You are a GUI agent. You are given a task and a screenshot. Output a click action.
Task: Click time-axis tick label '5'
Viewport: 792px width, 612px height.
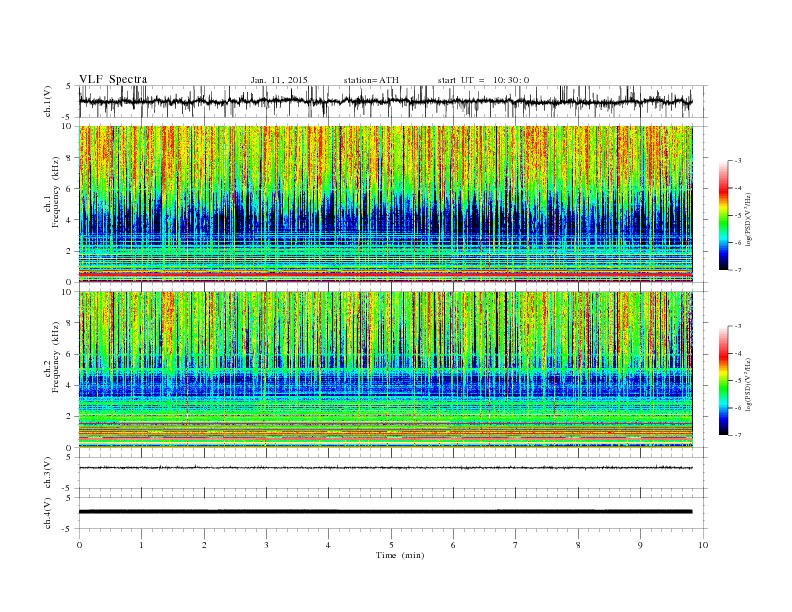tap(391, 545)
